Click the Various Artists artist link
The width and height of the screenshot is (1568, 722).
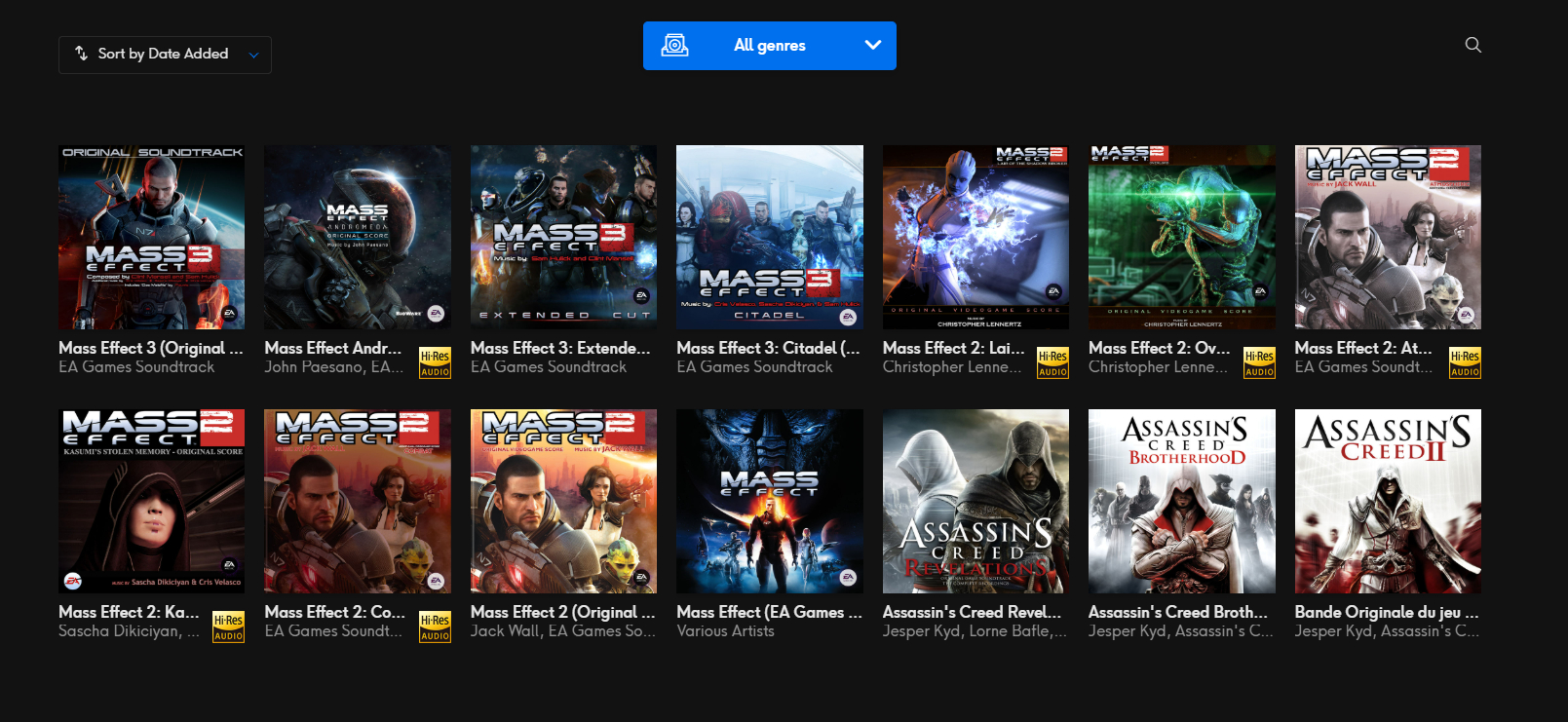(725, 631)
